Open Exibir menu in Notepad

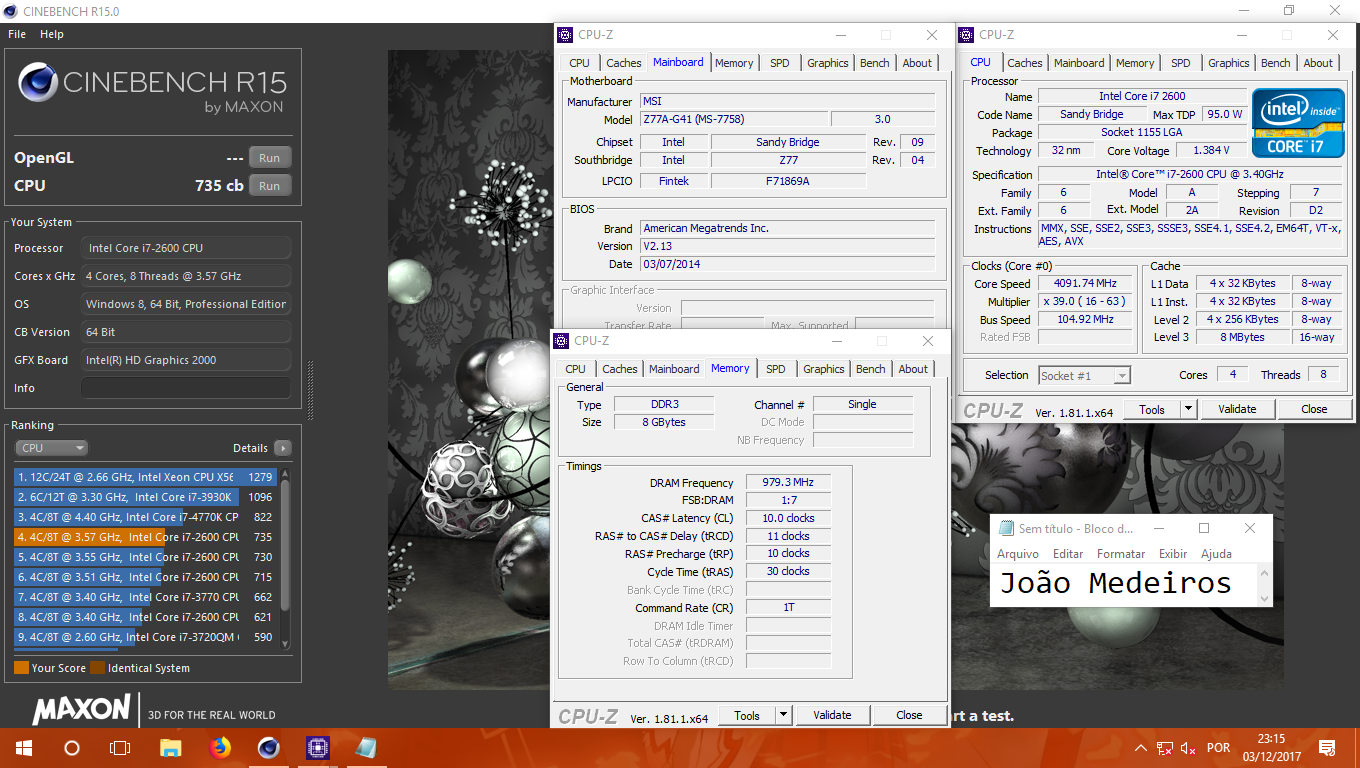point(1173,554)
